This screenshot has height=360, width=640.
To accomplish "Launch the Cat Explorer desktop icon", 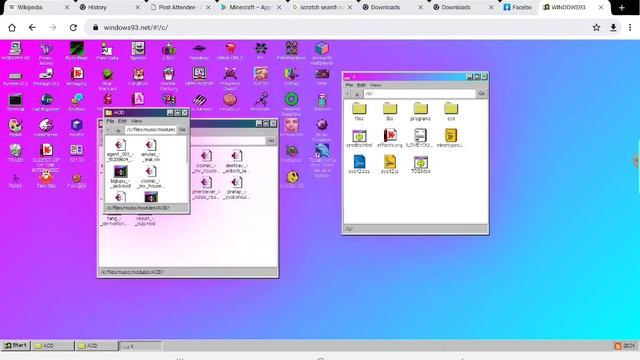I will [x=46, y=102].
